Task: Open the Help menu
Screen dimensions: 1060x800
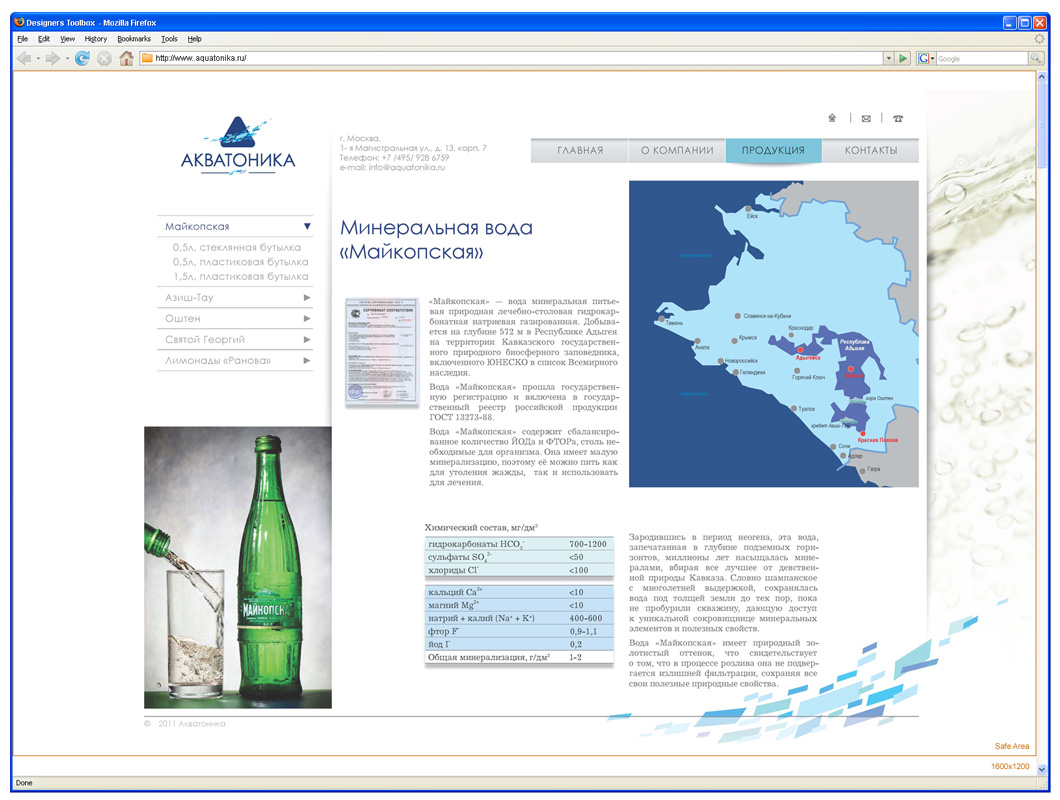Action: (195, 39)
